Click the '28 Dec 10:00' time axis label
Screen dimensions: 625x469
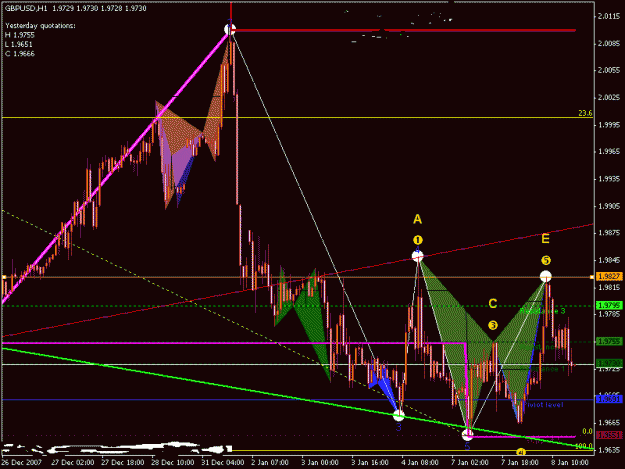(173, 463)
